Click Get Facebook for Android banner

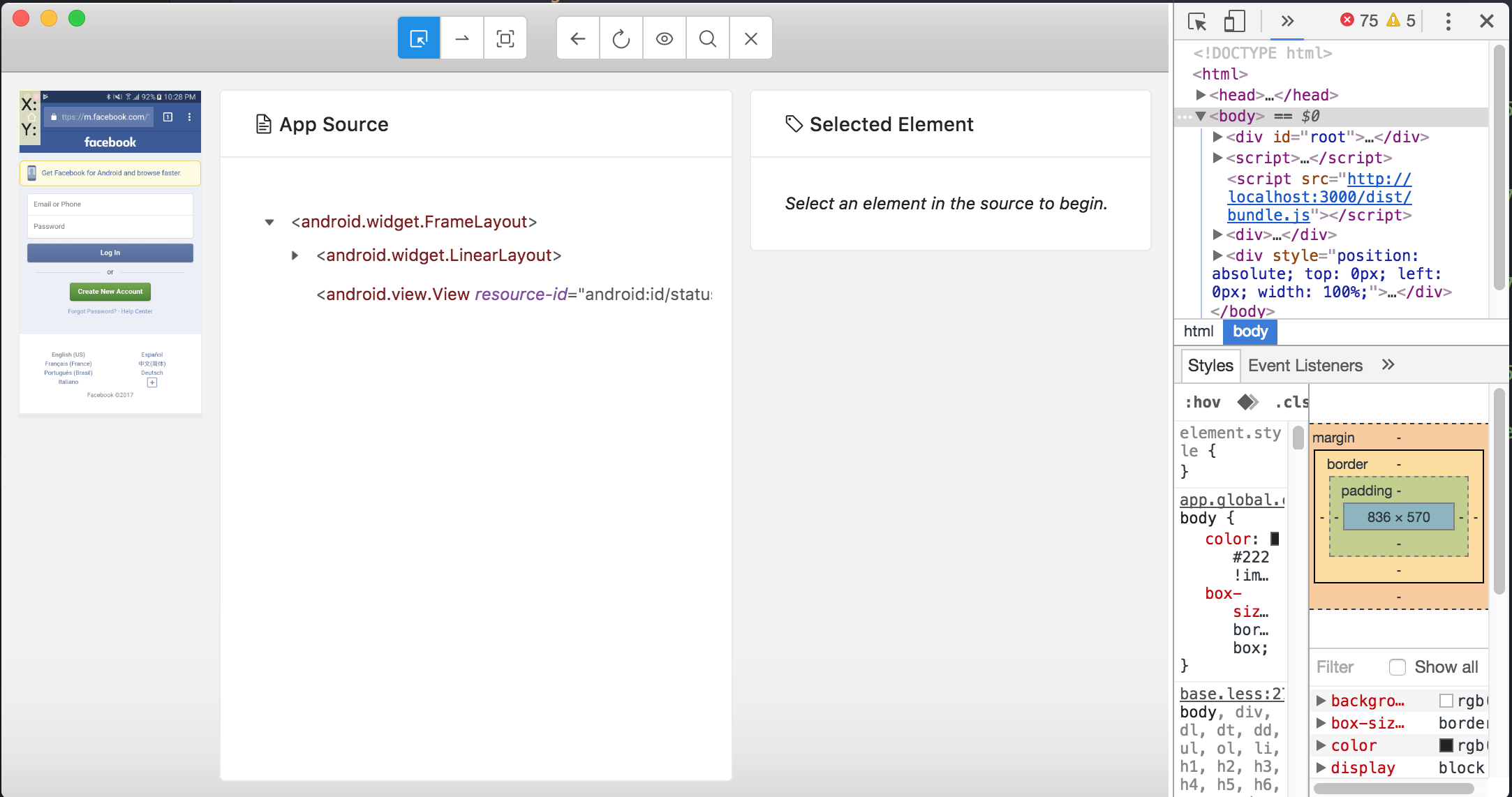110,173
